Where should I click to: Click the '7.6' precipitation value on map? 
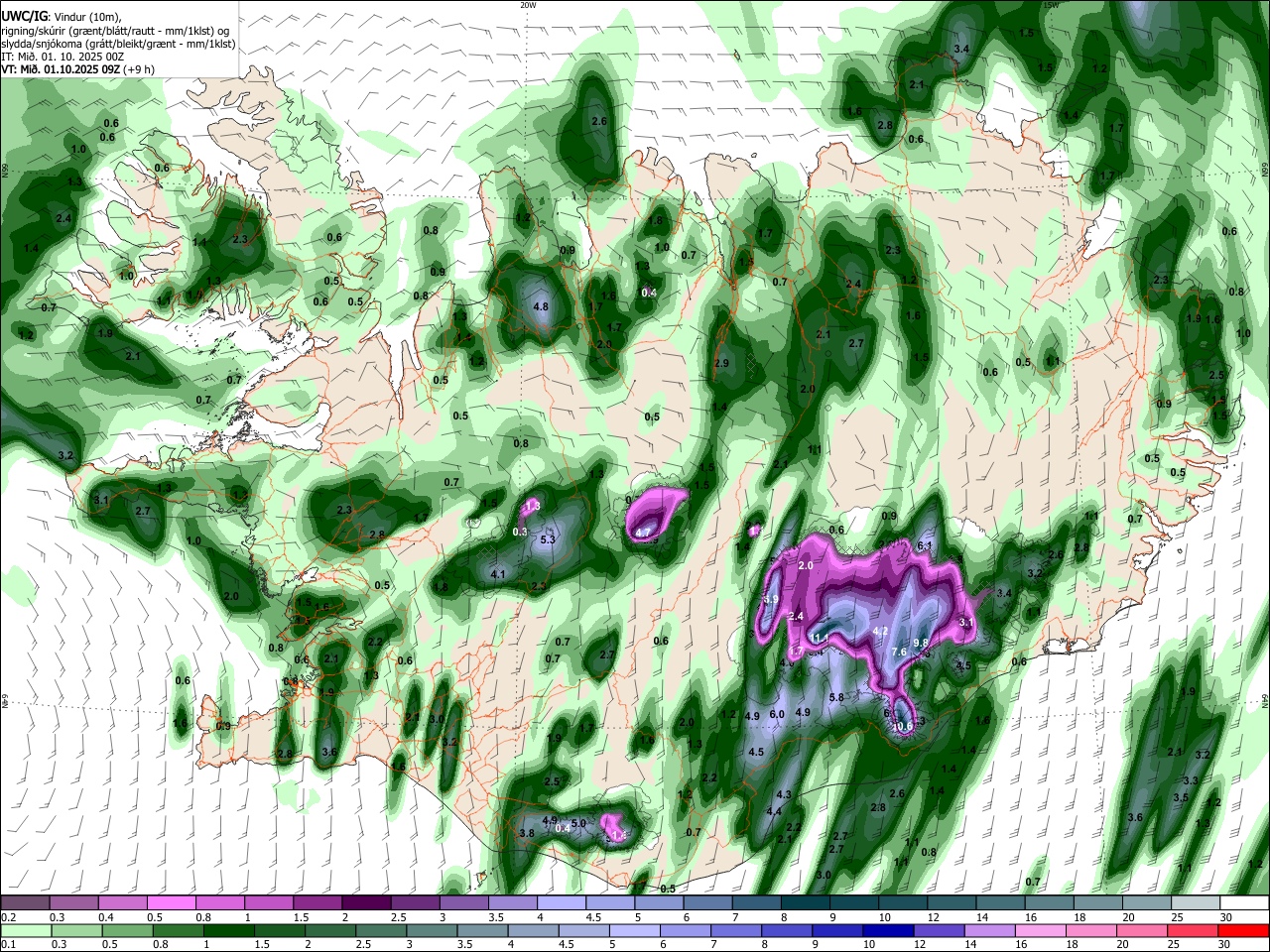point(899,652)
